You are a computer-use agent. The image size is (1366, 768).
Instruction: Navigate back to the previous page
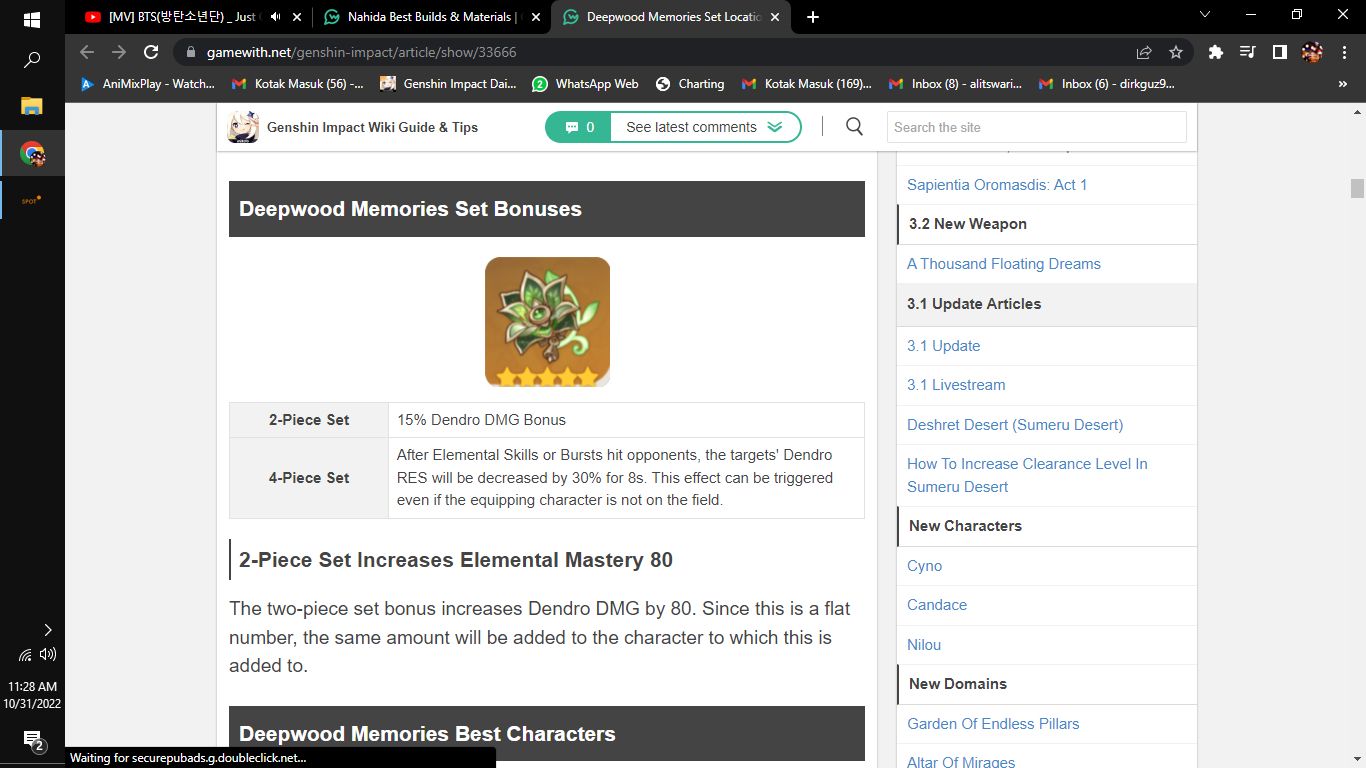click(87, 52)
